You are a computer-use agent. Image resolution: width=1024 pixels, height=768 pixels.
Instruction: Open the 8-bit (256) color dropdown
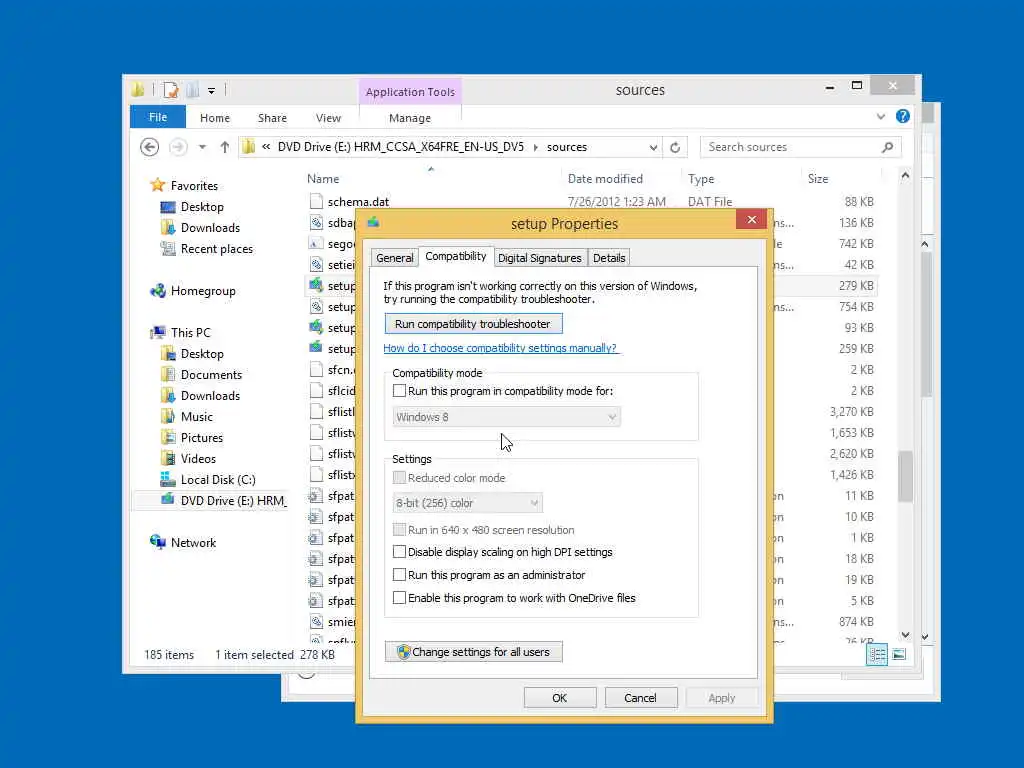coord(467,503)
